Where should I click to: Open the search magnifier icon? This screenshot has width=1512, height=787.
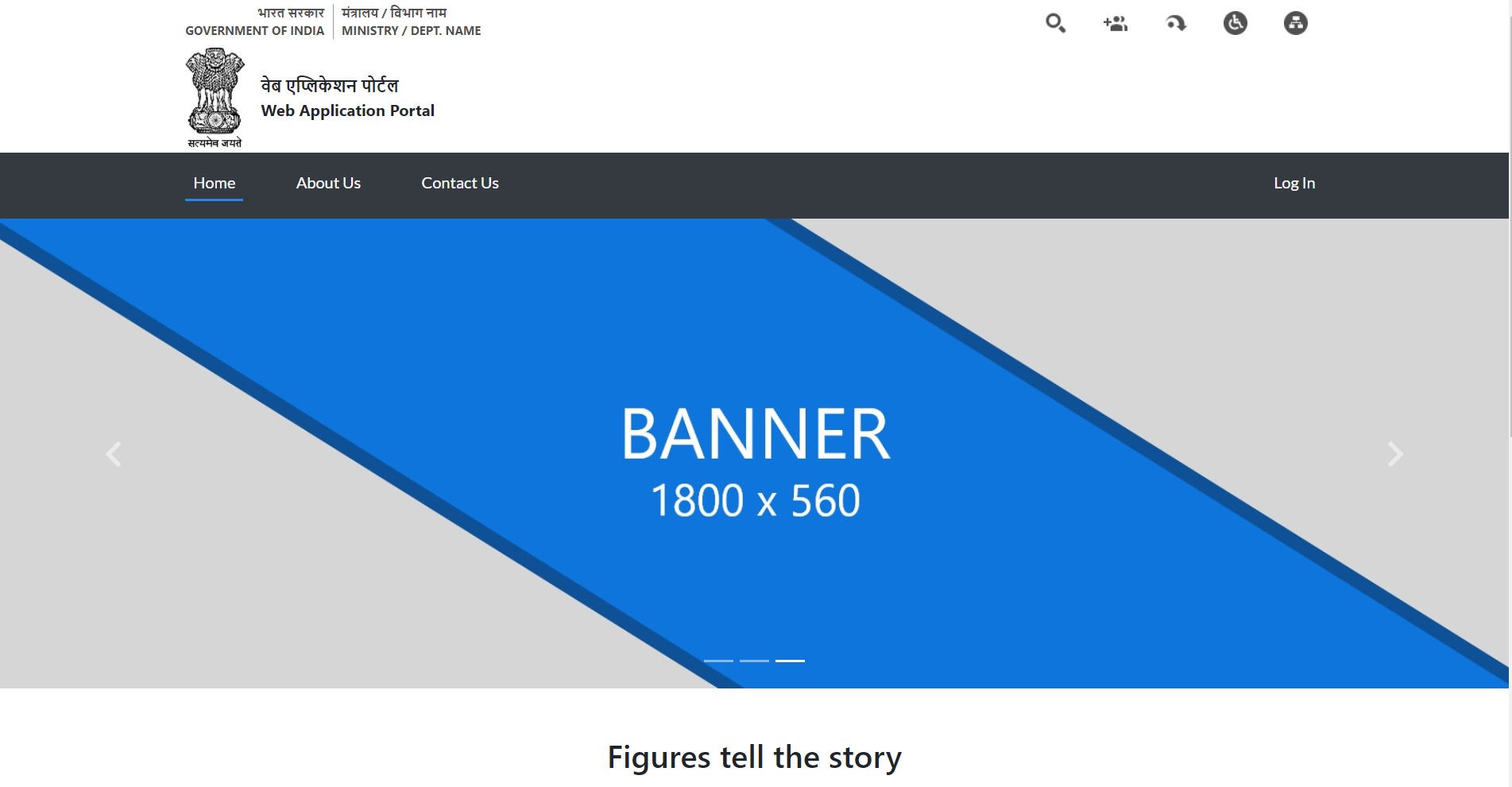click(x=1055, y=23)
